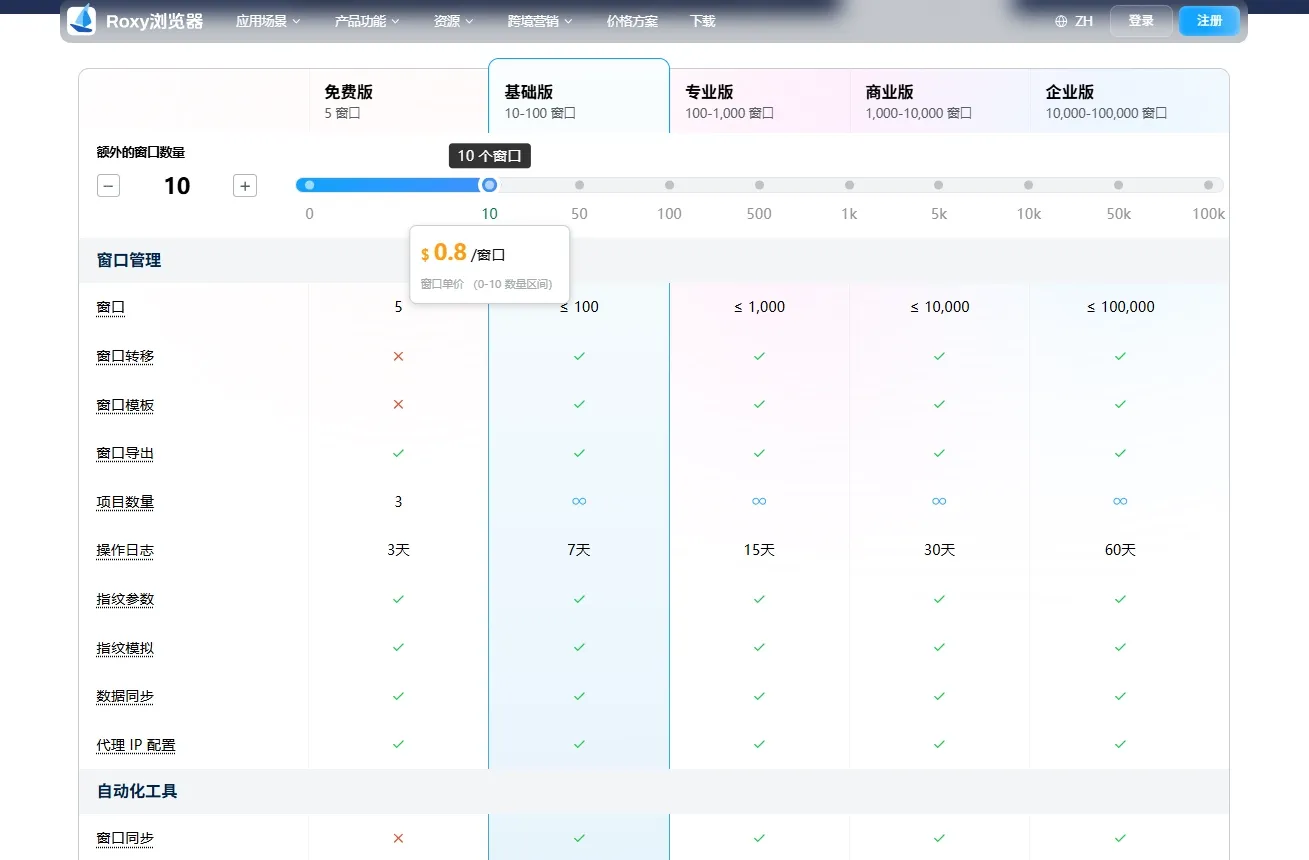This screenshot has height=860, width=1309.
Task: Click red cross for 窗口同步 in free plan
Action: 398,838
